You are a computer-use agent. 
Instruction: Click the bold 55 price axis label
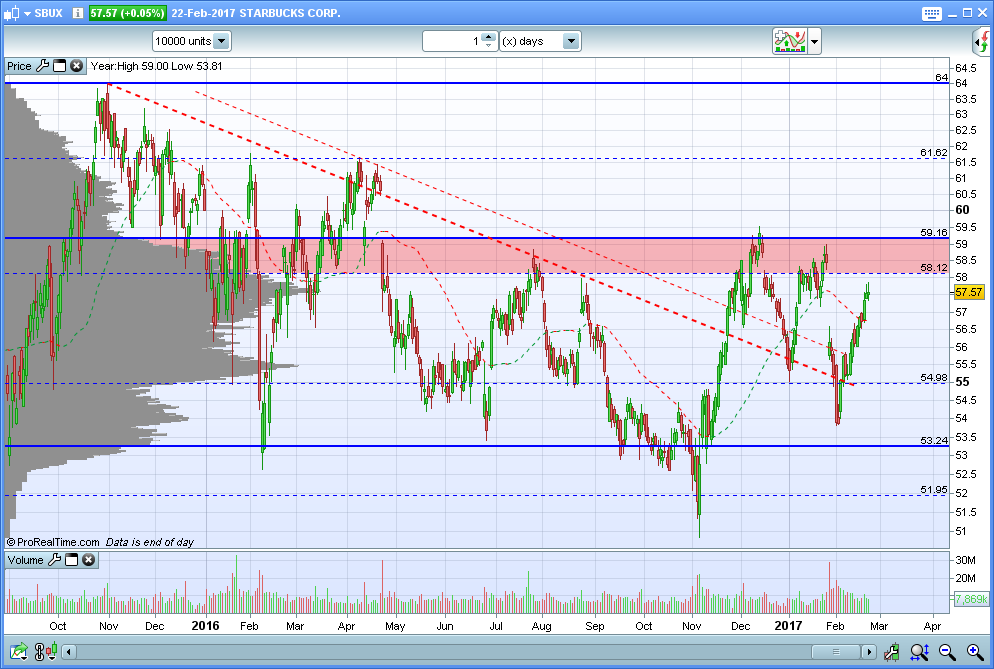click(x=962, y=382)
